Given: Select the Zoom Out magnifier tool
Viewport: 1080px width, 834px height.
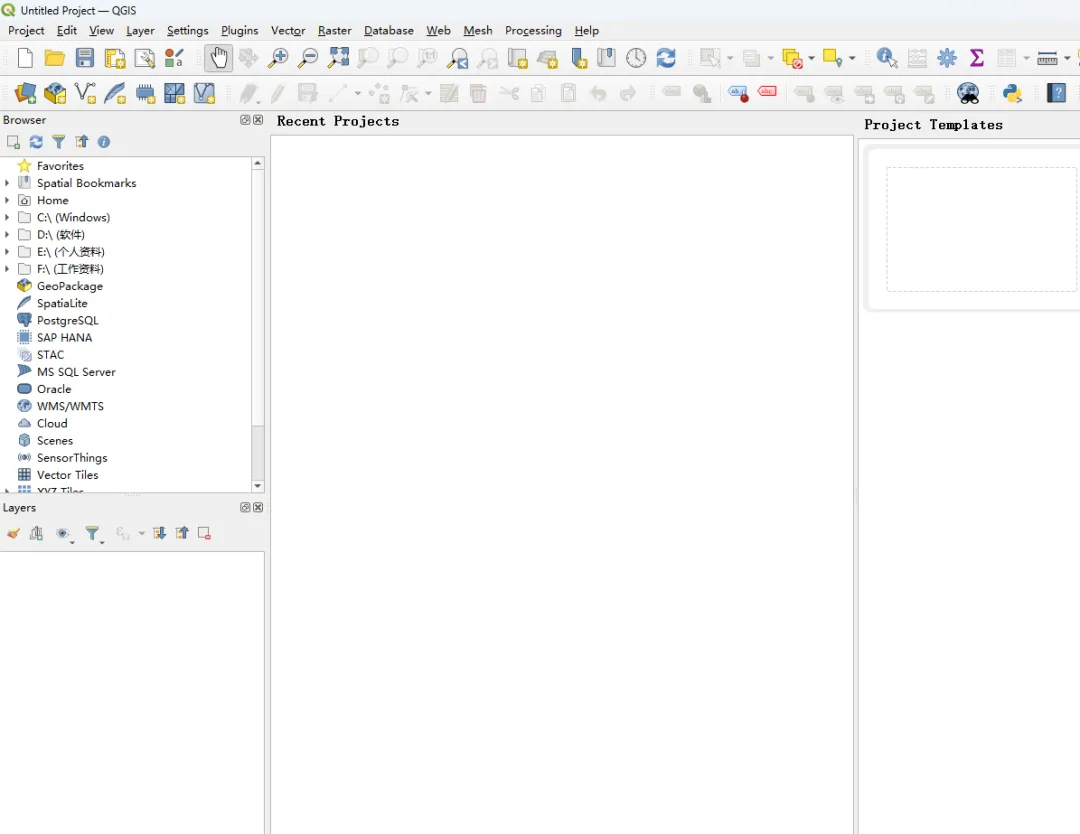Looking at the screenshot, I should coord(308,58).
